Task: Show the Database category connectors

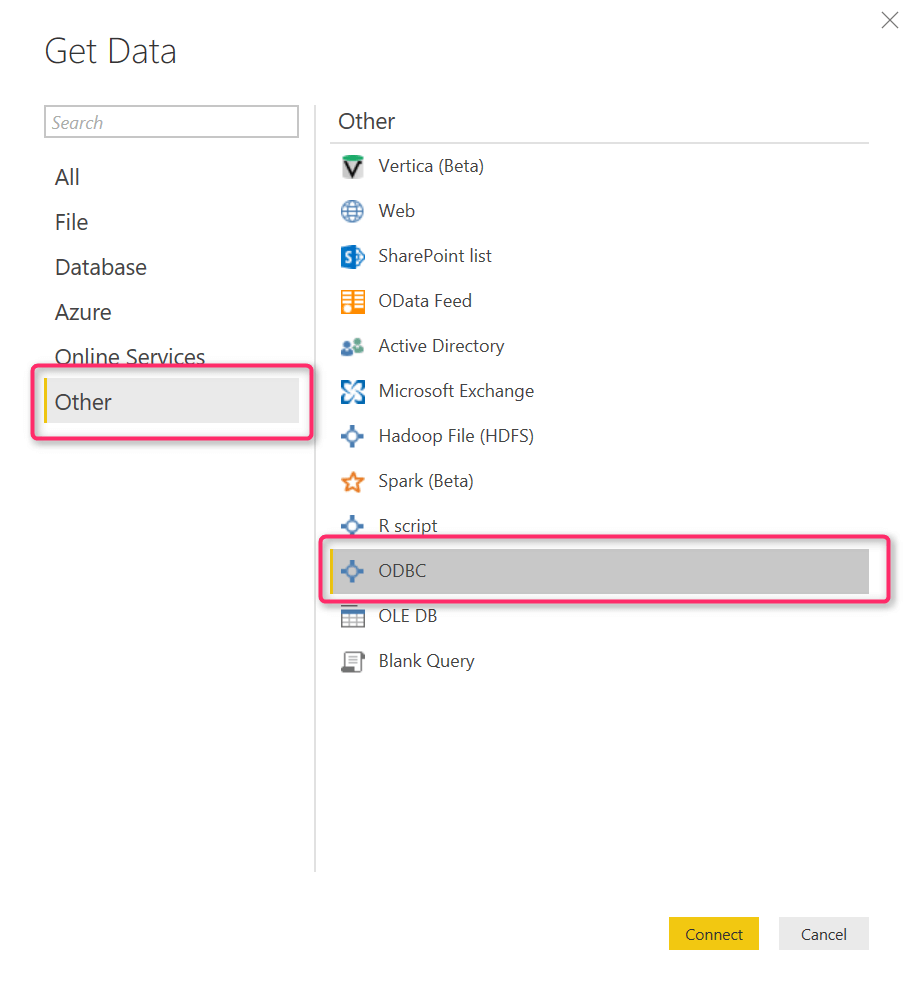Action: 100,267
